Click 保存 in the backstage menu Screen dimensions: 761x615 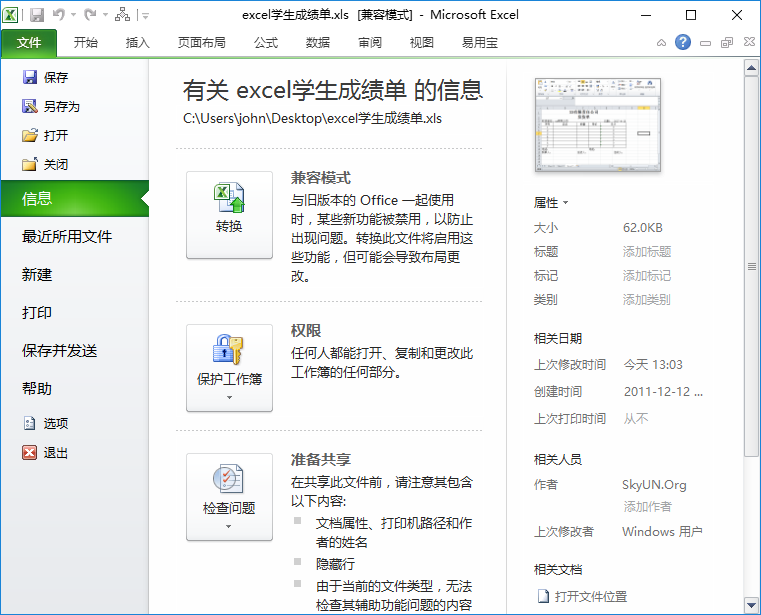point(46,77)
